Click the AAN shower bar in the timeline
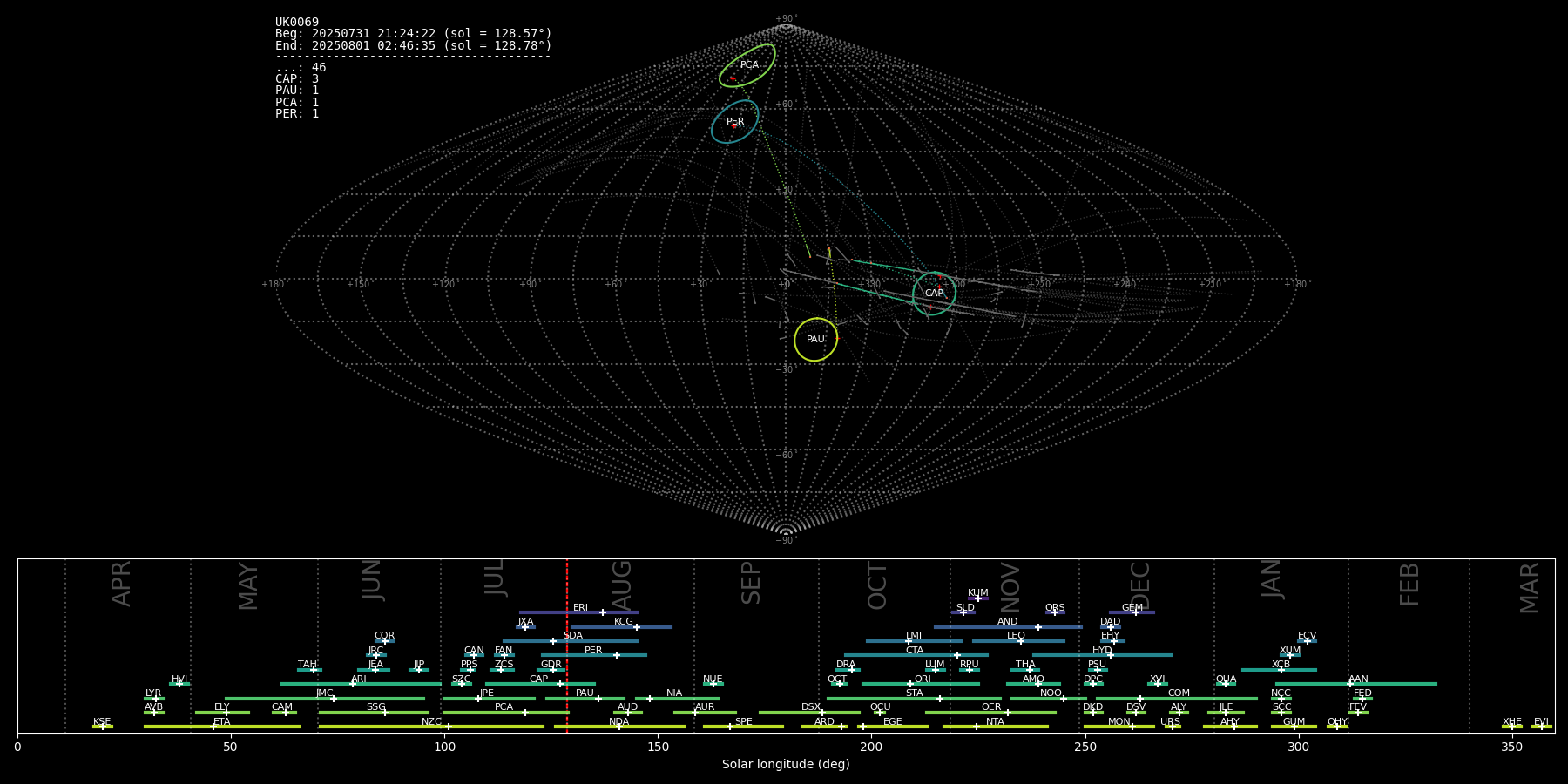 1356,684
